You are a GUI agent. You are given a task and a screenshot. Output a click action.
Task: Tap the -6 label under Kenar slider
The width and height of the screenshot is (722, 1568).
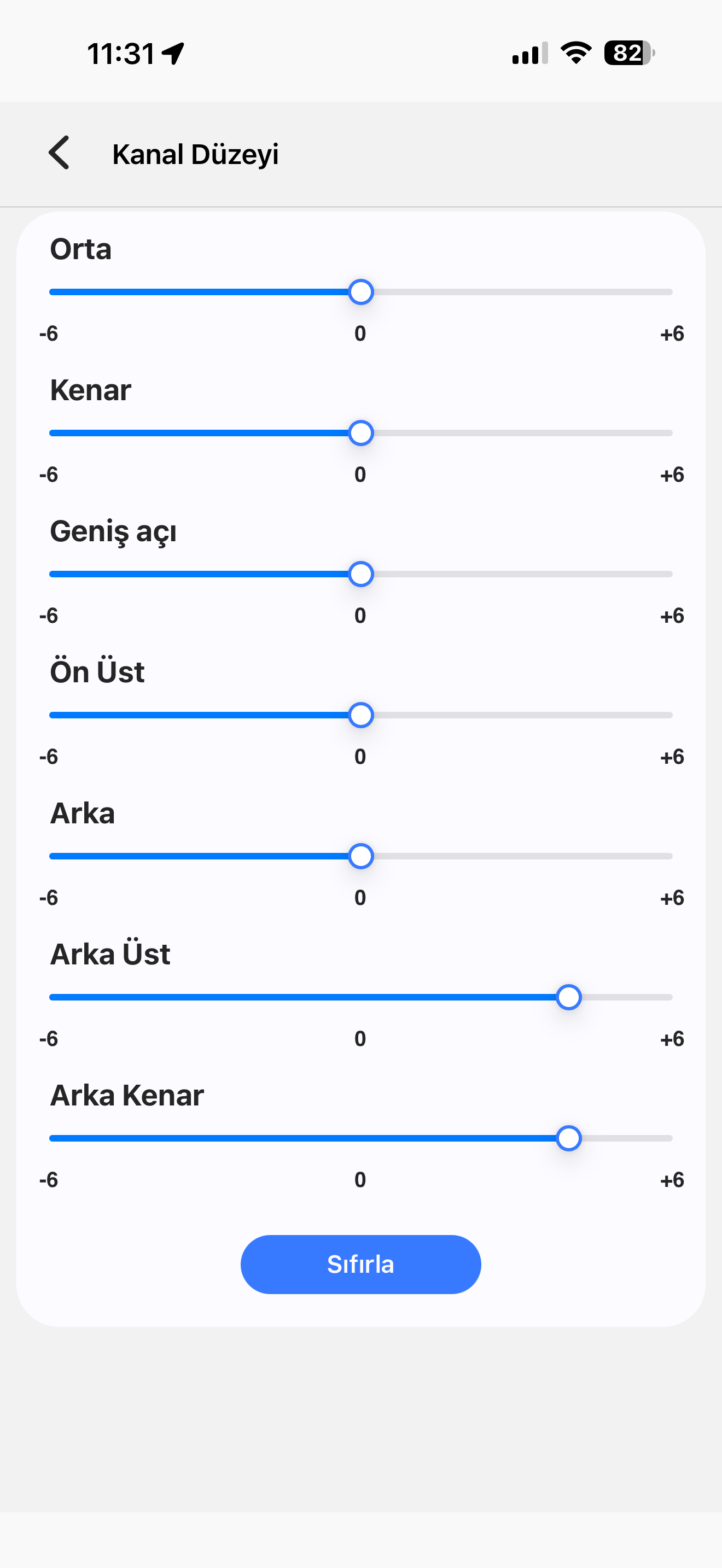[49, 474]
